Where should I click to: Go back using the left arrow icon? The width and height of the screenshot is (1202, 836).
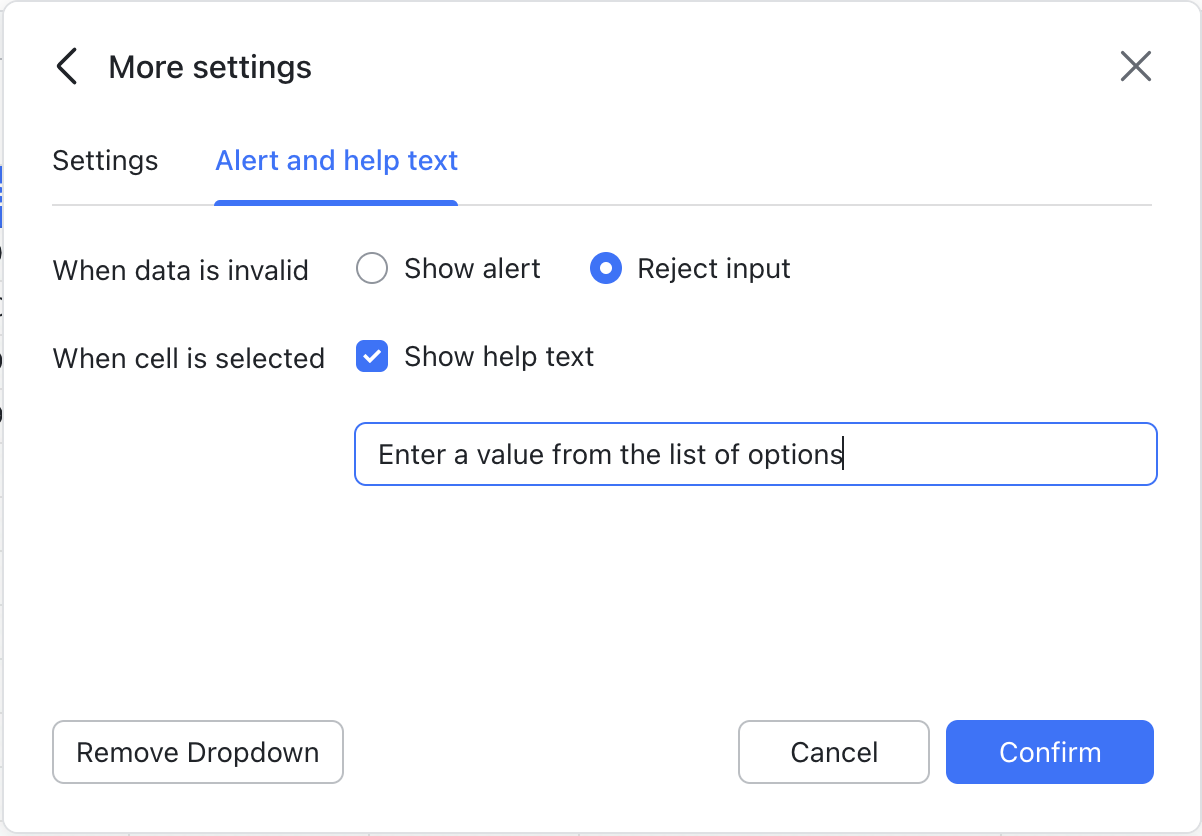66,67
